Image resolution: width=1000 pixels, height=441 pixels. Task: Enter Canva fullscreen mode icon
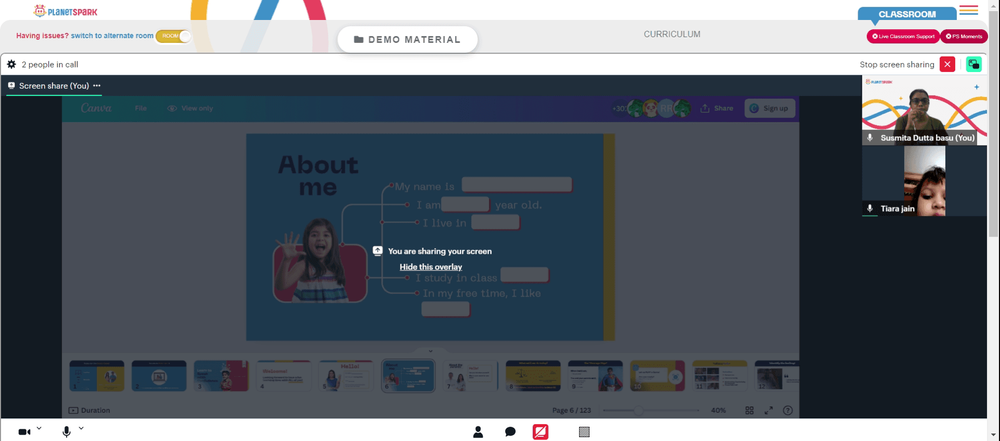(768, 410)
